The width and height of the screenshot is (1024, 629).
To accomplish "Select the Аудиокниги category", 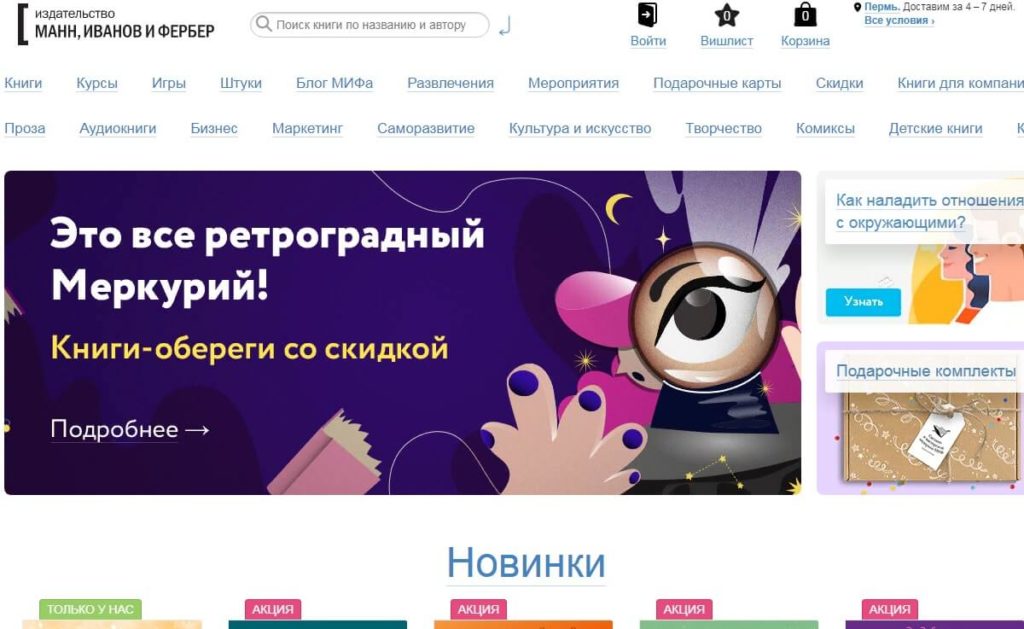I will [118, 129].
